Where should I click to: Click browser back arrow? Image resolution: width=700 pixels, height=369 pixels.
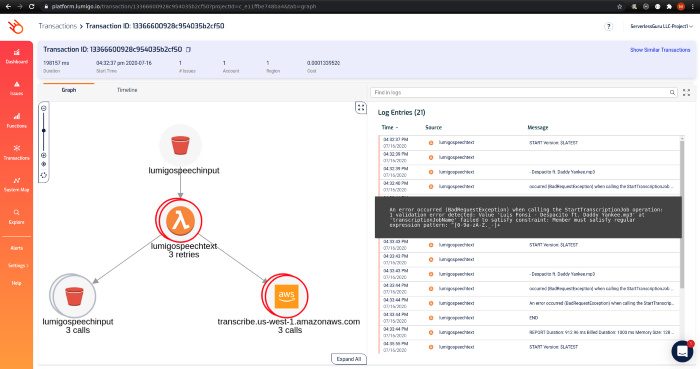tap(8, 7)
